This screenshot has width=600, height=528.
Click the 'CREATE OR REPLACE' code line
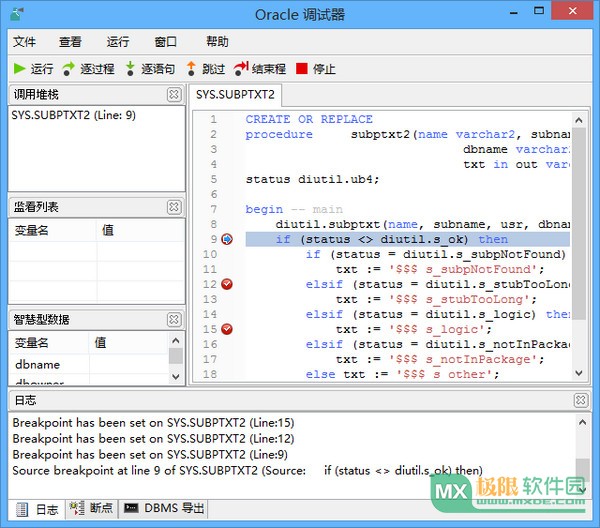309,119
